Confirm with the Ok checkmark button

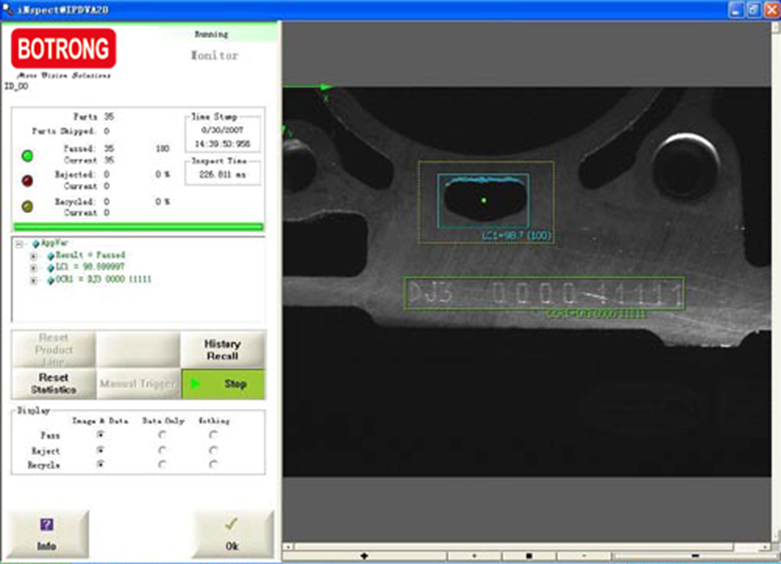coord(233,534)
